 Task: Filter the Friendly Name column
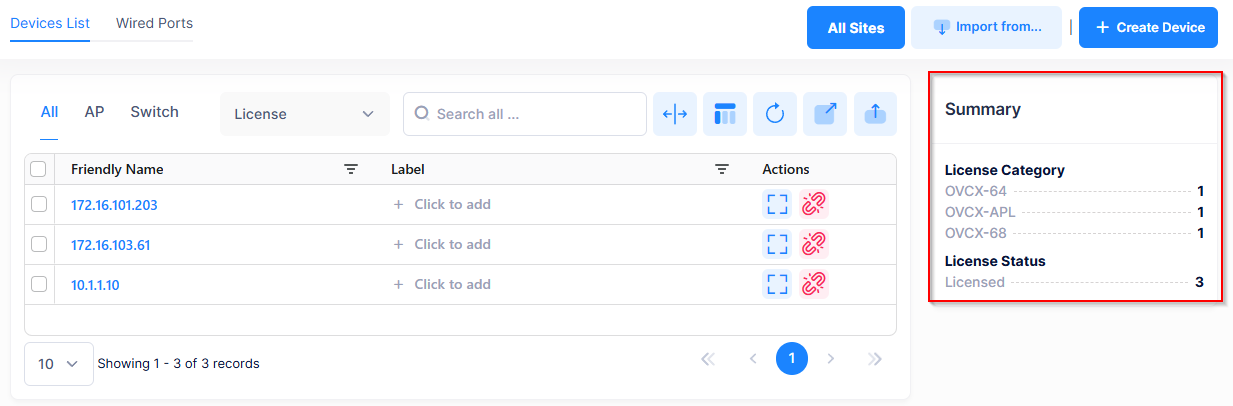click(x=350, y=170)
